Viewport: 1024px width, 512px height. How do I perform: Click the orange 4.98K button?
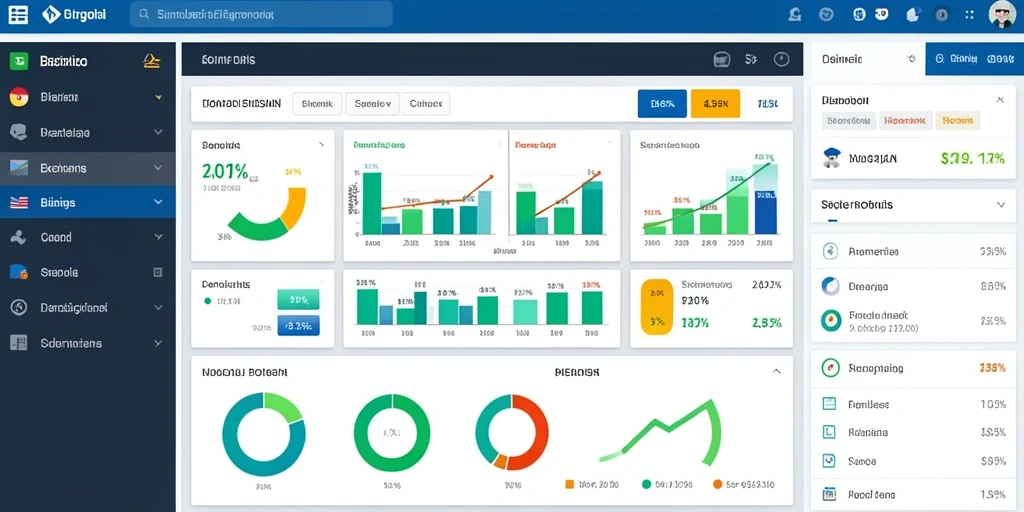click(715, 103)
